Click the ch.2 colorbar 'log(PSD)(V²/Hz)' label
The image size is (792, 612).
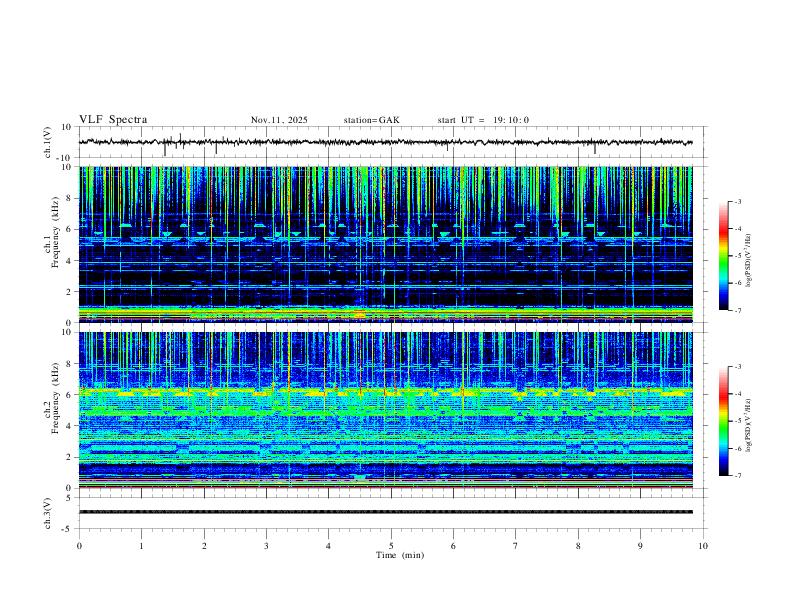point(748,425)
